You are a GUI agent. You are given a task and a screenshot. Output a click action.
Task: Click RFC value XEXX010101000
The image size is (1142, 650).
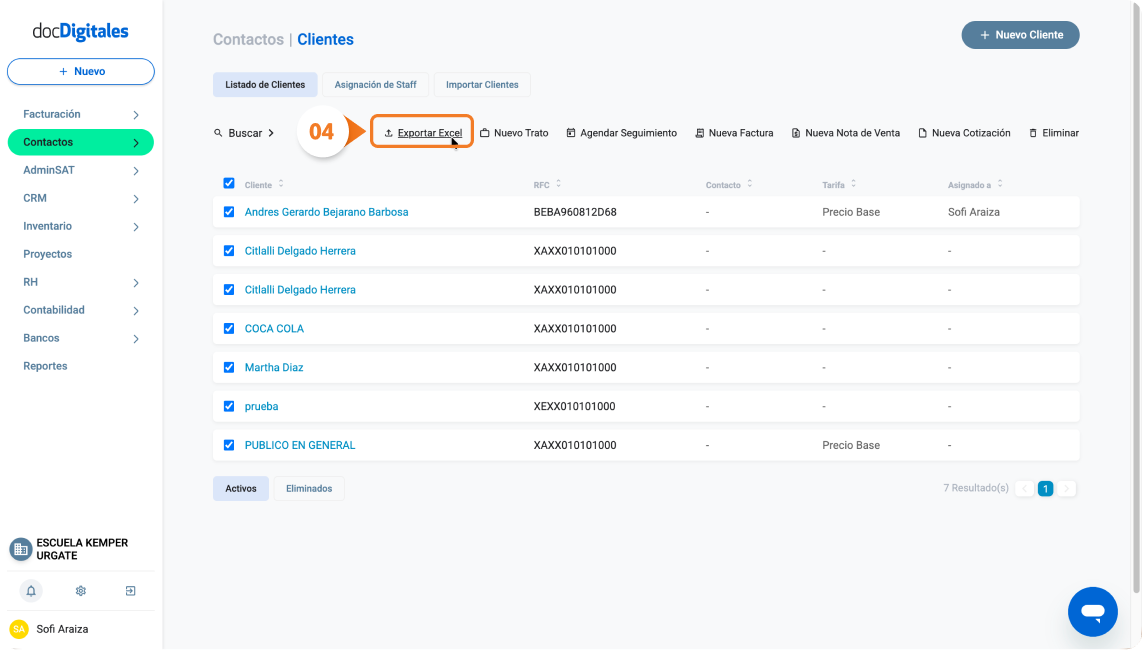pyautogui.click(x=574, y=407)
